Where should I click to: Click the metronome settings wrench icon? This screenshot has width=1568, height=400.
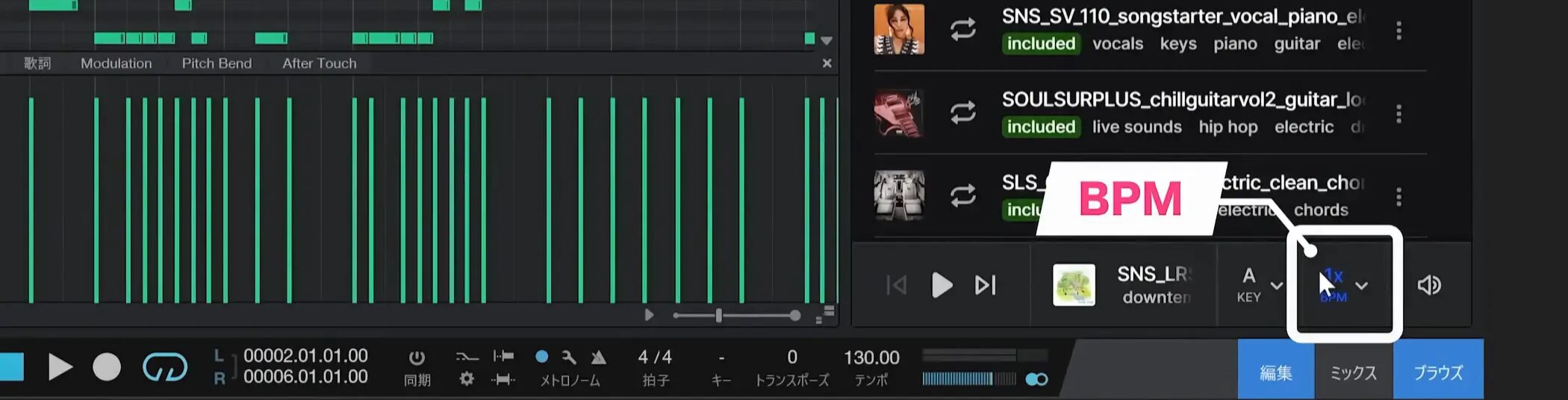point(569,357)
